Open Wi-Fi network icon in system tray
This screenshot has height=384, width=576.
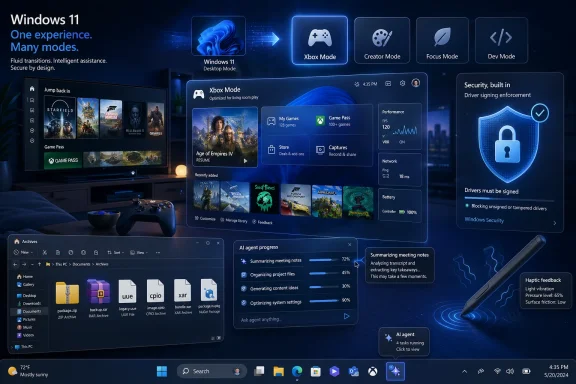[x=497, y=371]
